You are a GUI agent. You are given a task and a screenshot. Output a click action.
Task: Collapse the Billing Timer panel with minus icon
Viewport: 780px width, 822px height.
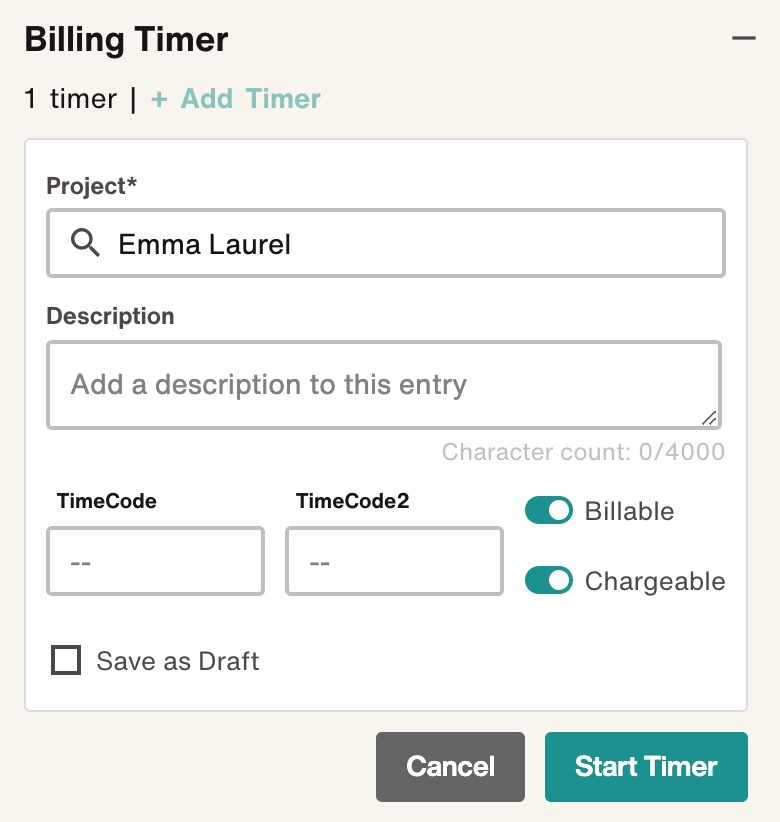point(743,38)
